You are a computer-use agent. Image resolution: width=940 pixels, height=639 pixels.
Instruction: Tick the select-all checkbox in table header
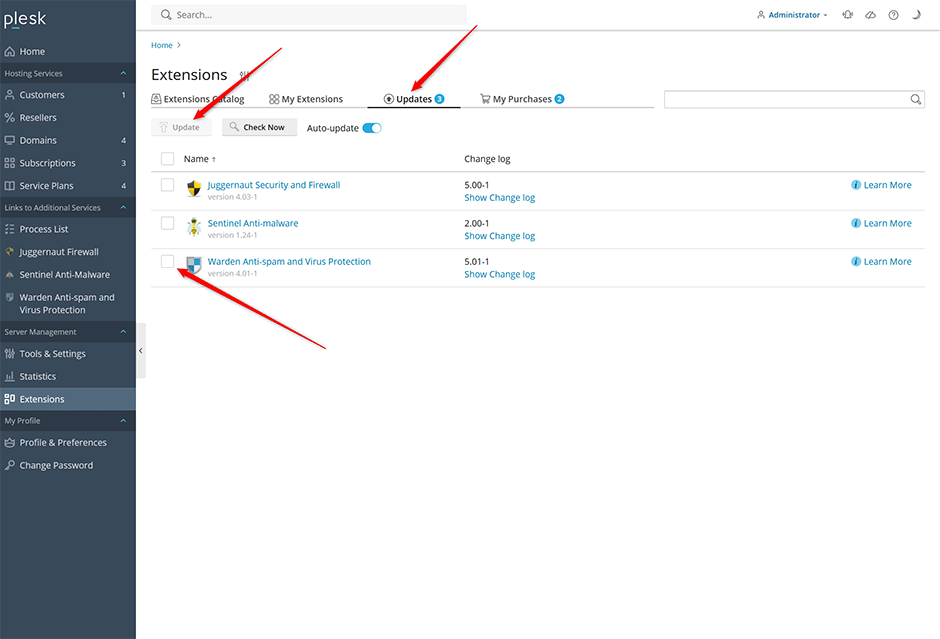pyautogui.click(x=167, y=159)
